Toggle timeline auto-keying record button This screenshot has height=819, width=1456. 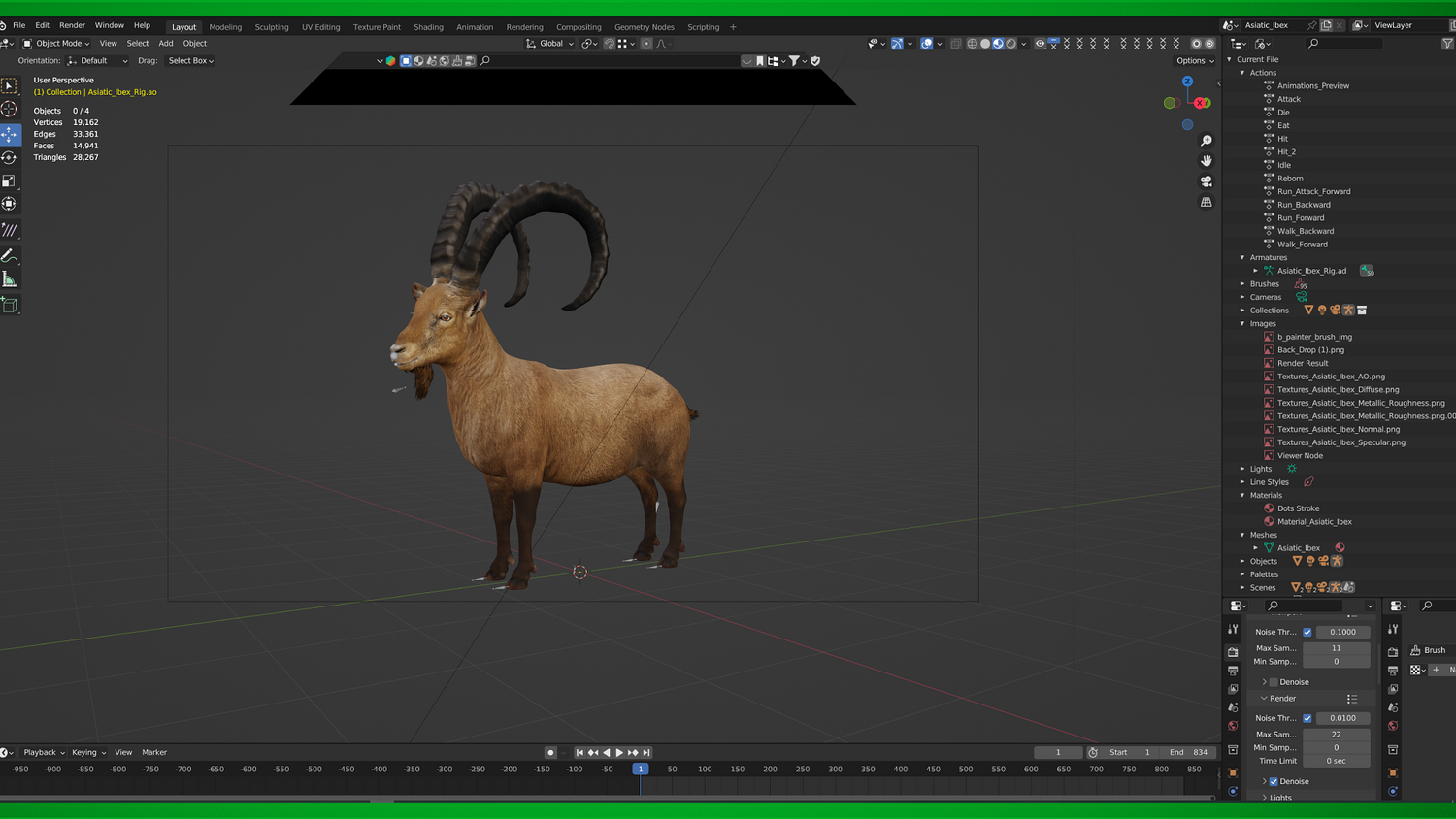pyautogui.click(x=550, y=752)
